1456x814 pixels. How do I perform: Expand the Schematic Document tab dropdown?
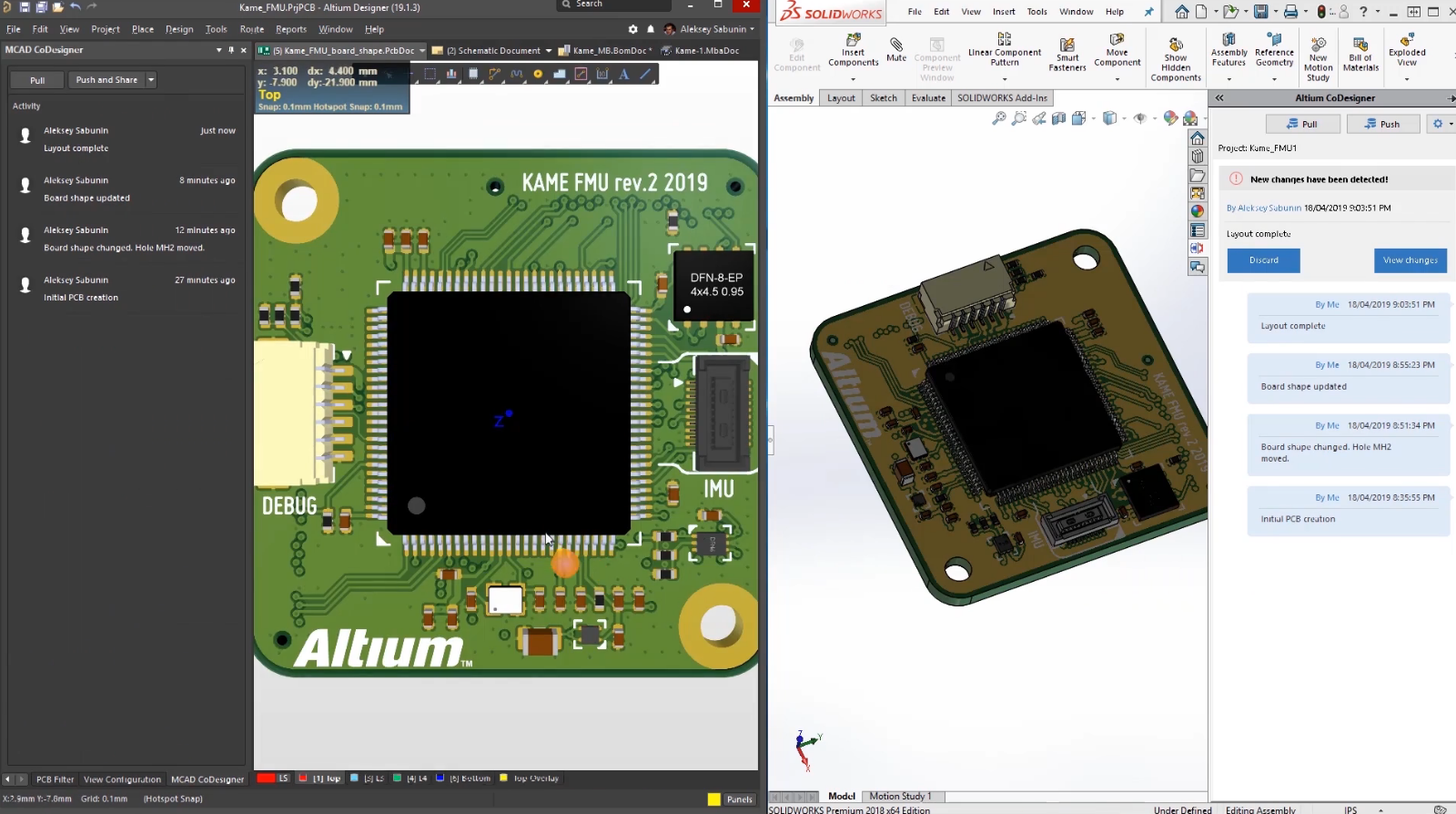(548, 51)
